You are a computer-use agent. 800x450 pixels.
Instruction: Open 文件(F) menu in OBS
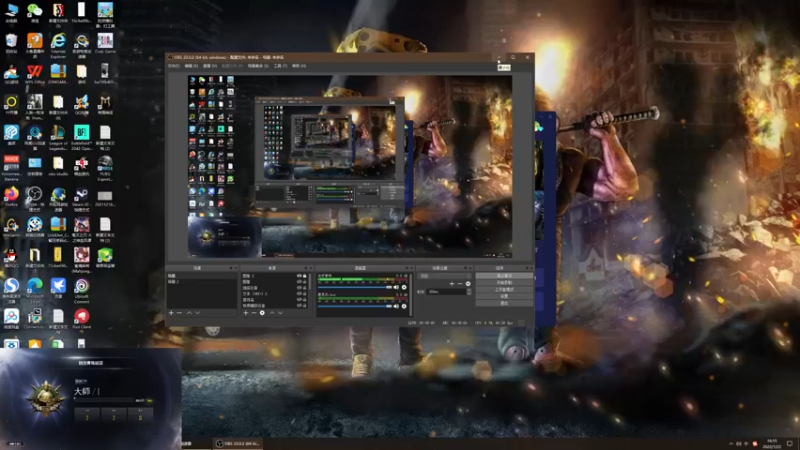[x=174, y=66]
